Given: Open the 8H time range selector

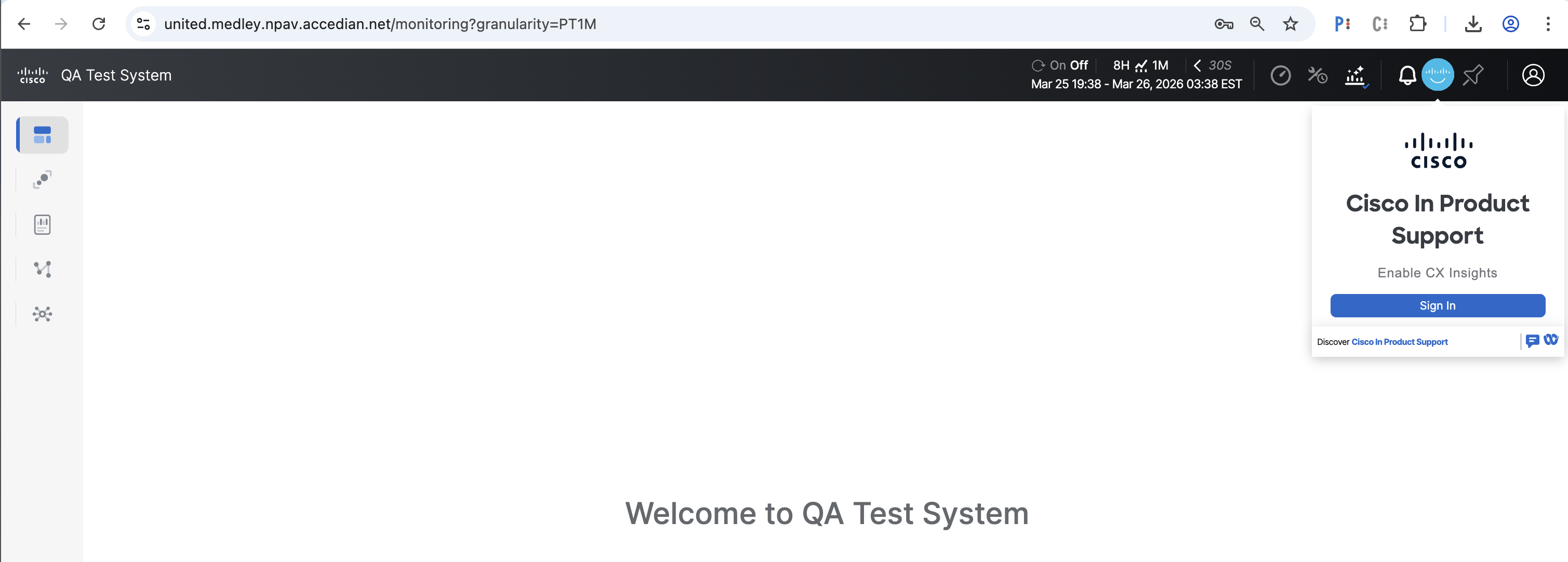Looking at the screenshot, I should (1121, 65).
